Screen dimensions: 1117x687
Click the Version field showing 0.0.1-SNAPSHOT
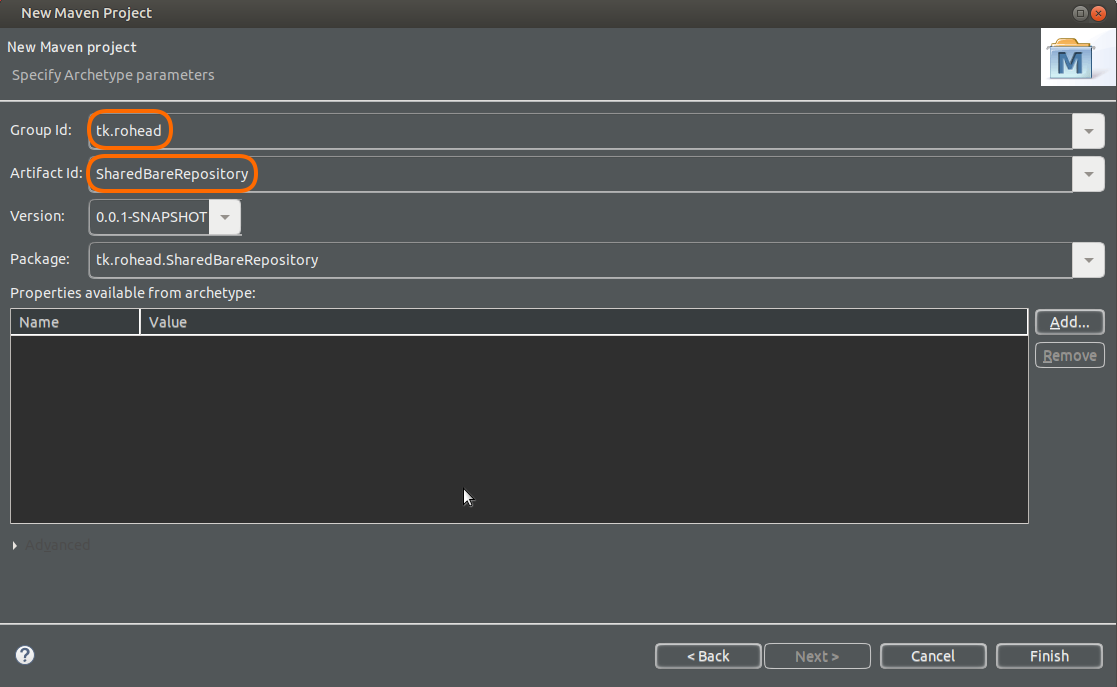tap(150, 217)
